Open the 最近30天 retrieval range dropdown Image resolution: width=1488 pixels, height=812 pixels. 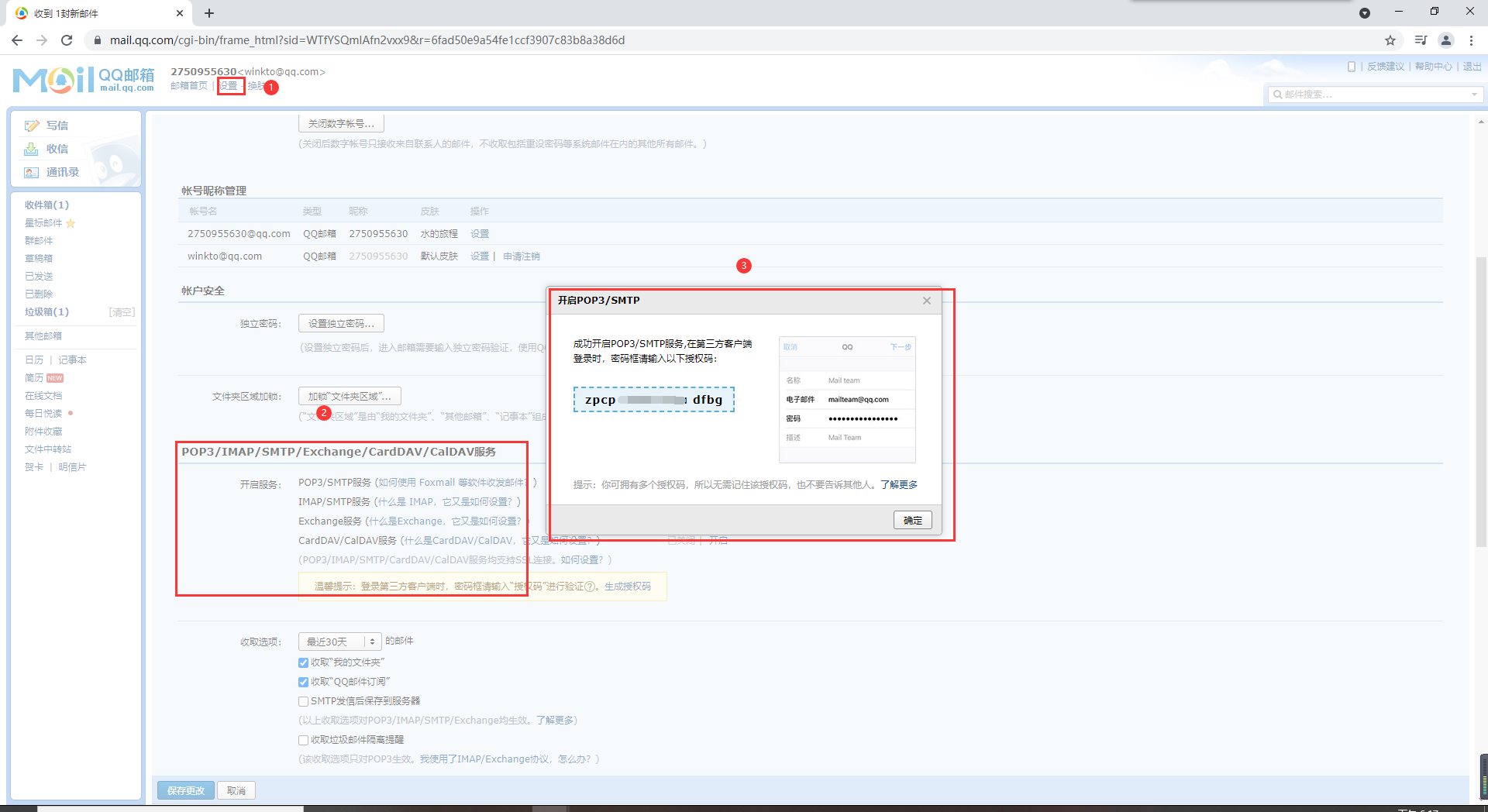point(340,642)
